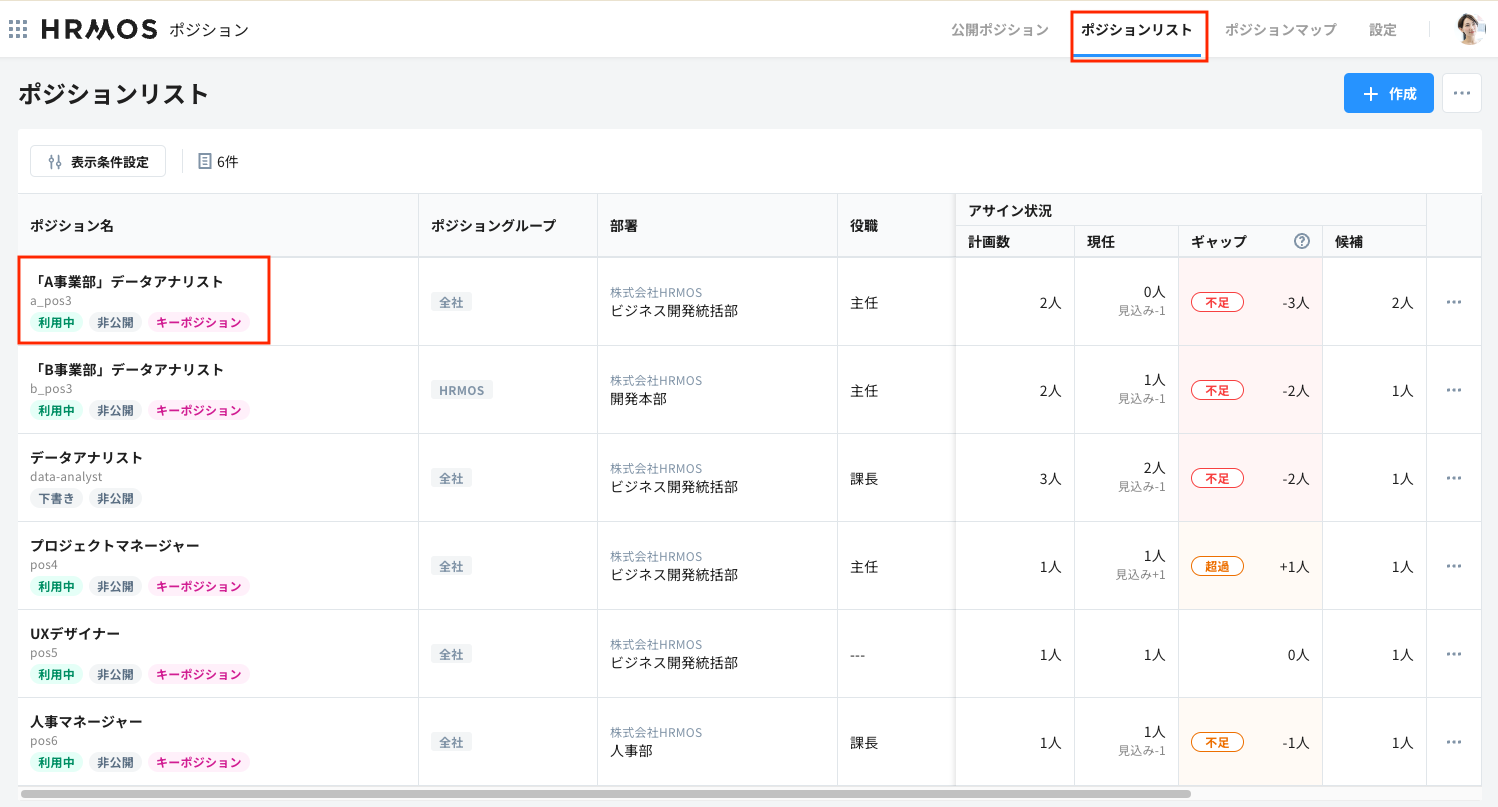Switch to the ポジションマップ tab

(x=1280, y=30)
